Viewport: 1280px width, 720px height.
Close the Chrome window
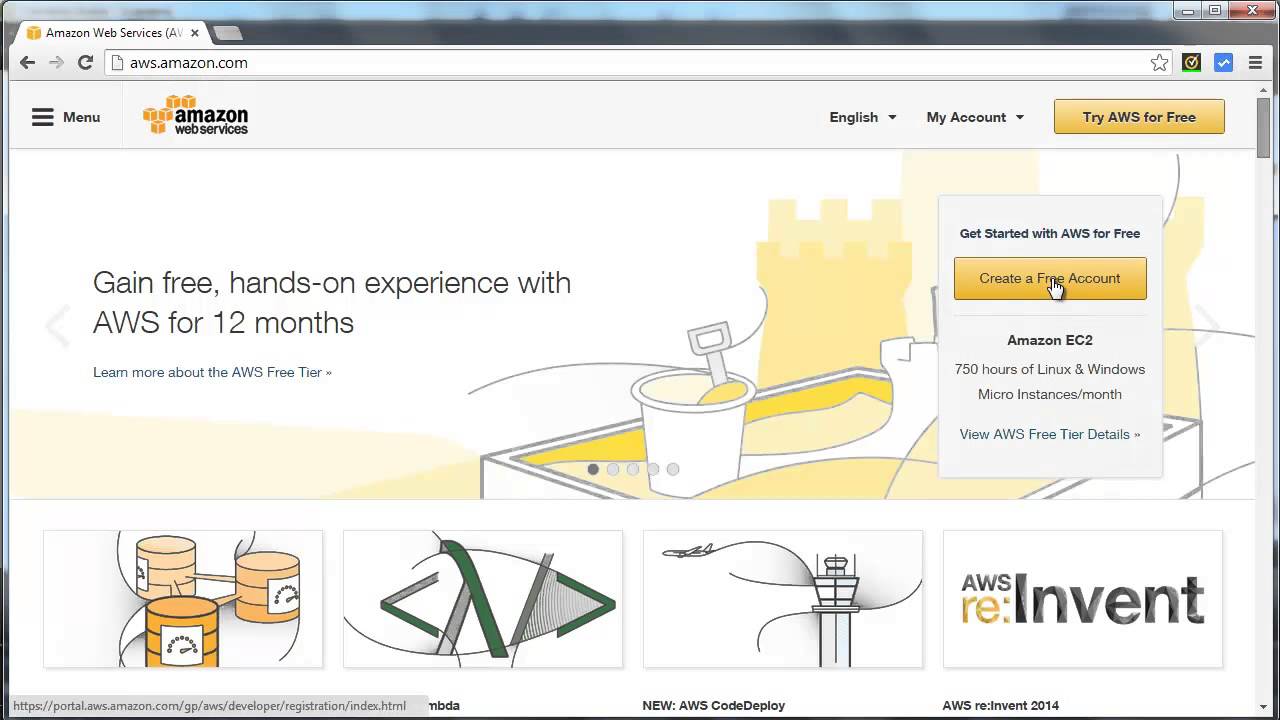coord(1251,10)
